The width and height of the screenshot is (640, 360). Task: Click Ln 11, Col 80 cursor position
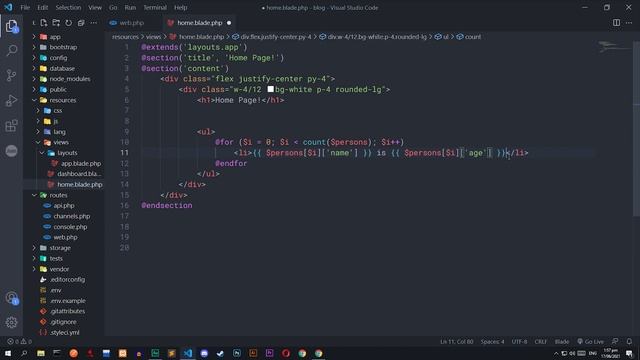(x=457, y=342)
